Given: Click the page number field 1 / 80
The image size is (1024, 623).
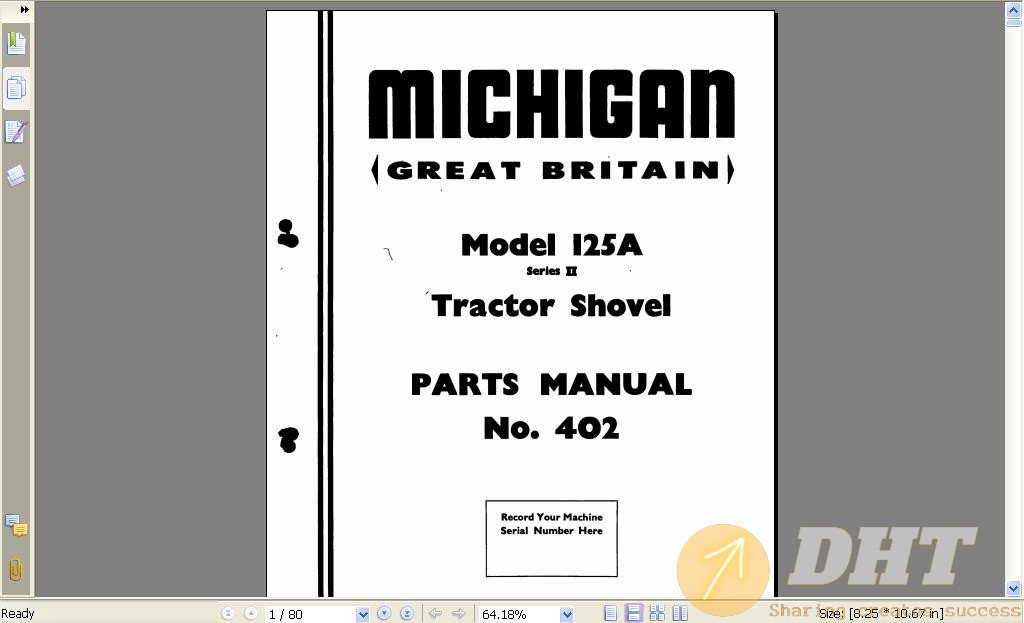Looking at the screenshot, I should (310, 615).
